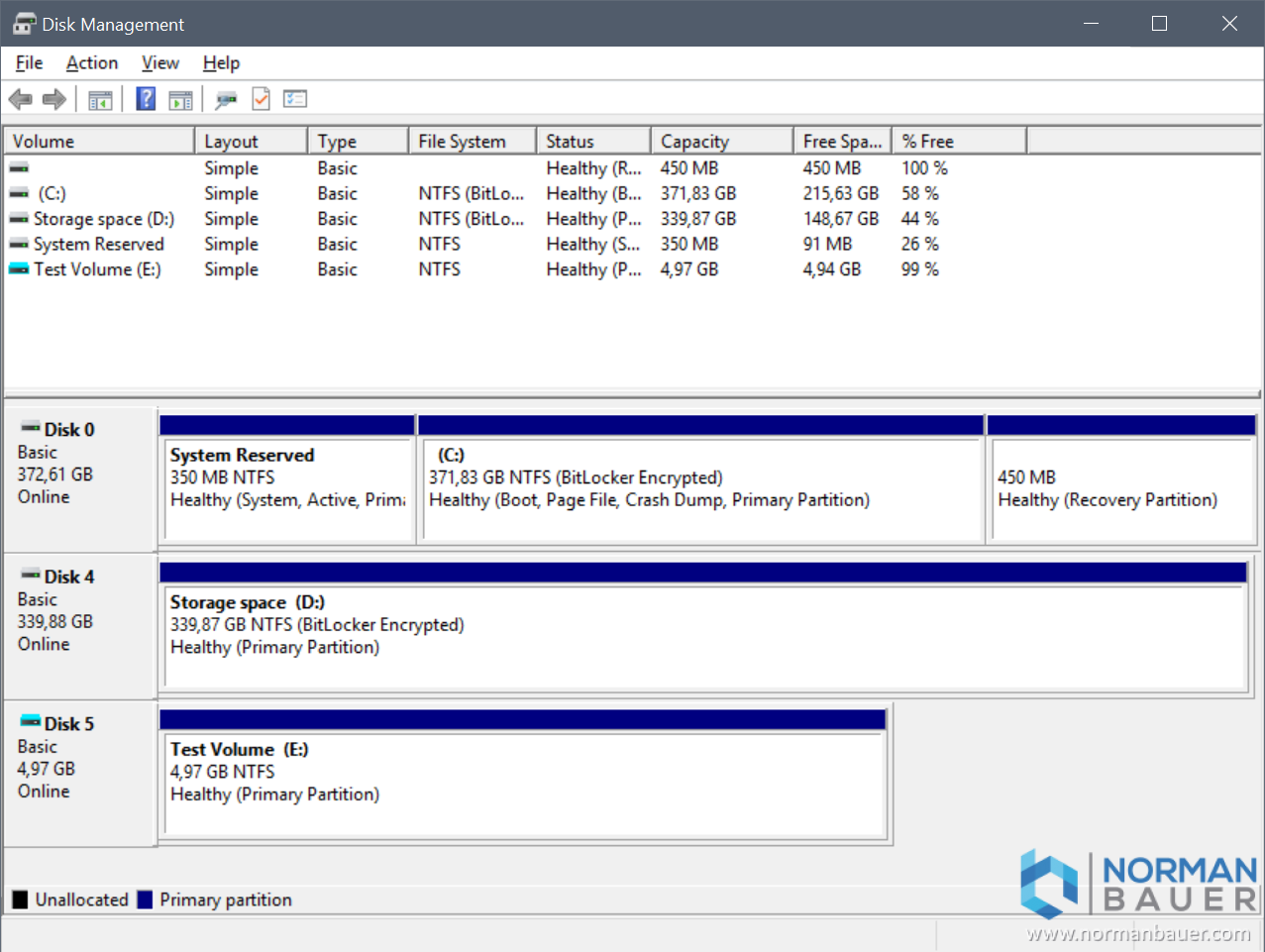Click the checklist settings toolbar icon
This screenshot has height=952, width=1265.
coord(295,99)
